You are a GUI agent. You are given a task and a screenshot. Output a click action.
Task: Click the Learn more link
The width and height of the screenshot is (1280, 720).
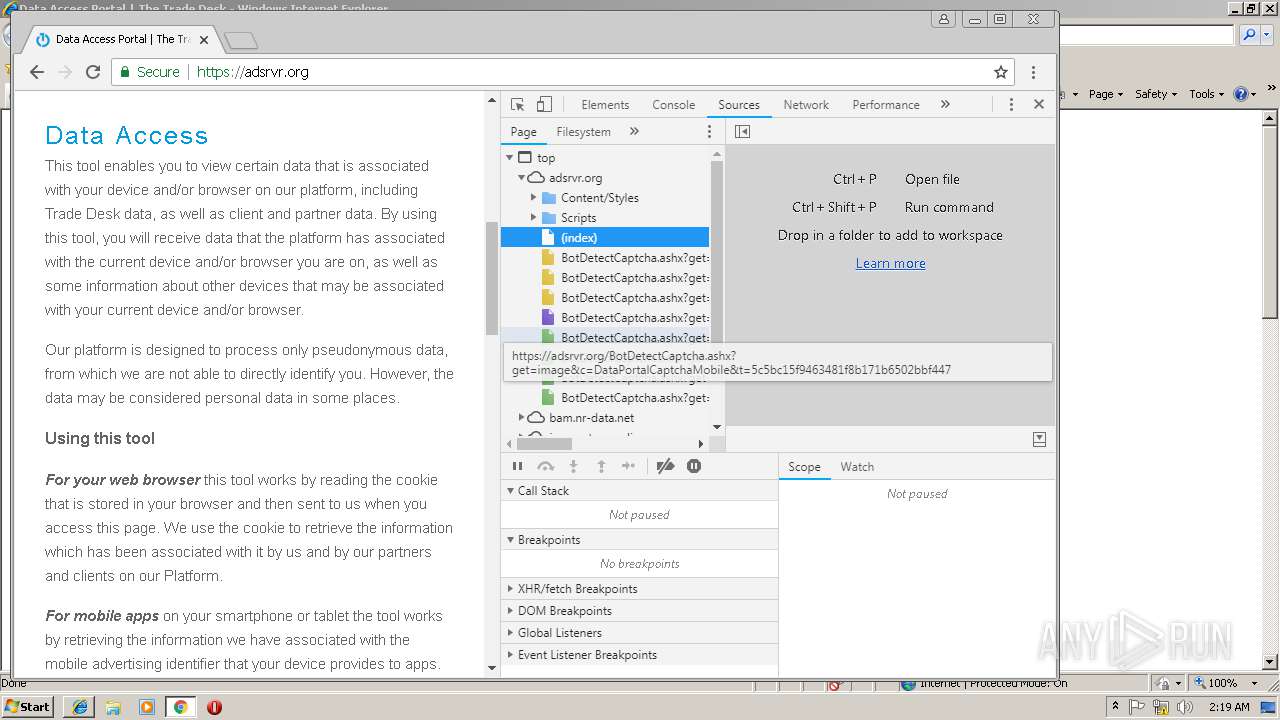pos(890,263)
